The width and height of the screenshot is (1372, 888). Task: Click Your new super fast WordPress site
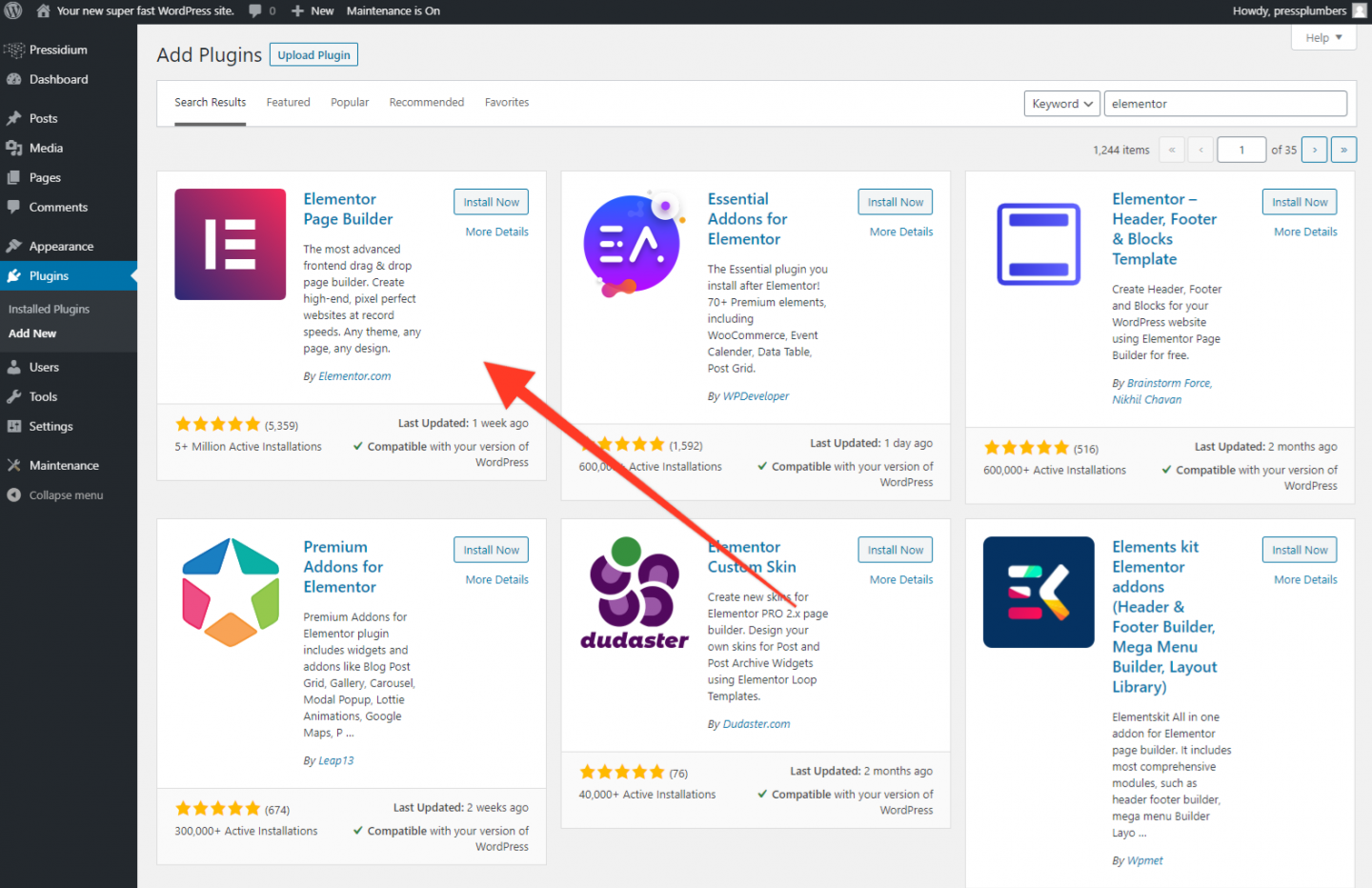(146, 11)
